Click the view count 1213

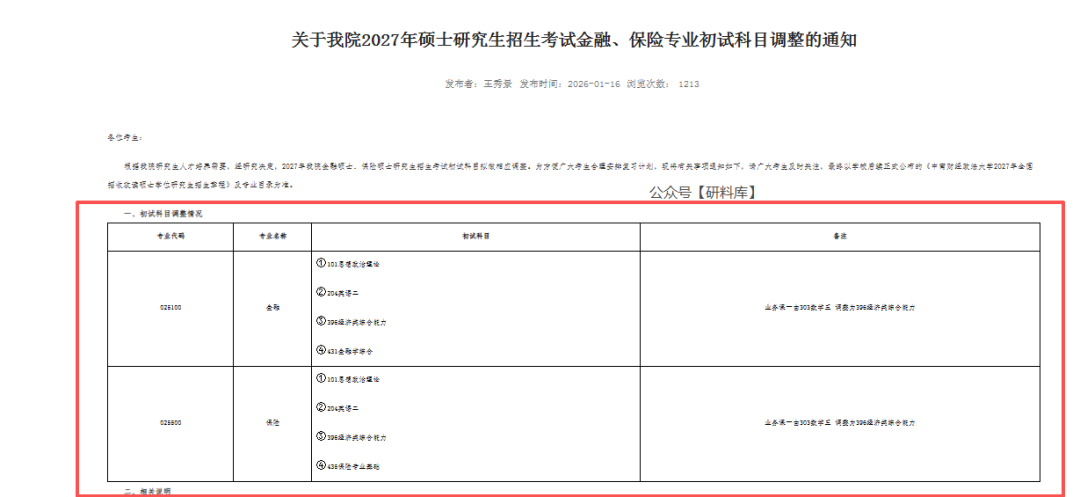pyautogui.click(x=688, y=84)
